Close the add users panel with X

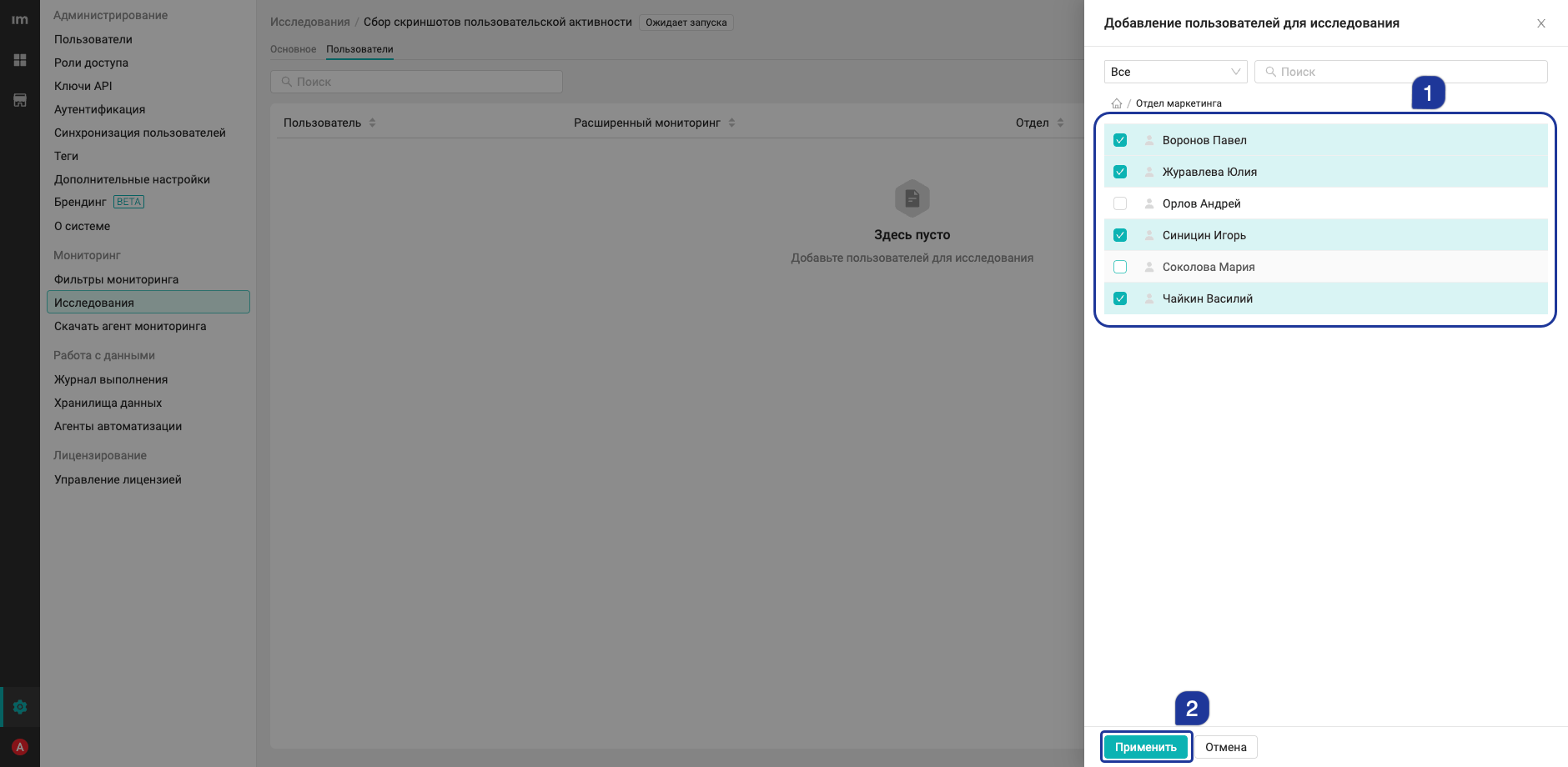[x=1541, y=23]
